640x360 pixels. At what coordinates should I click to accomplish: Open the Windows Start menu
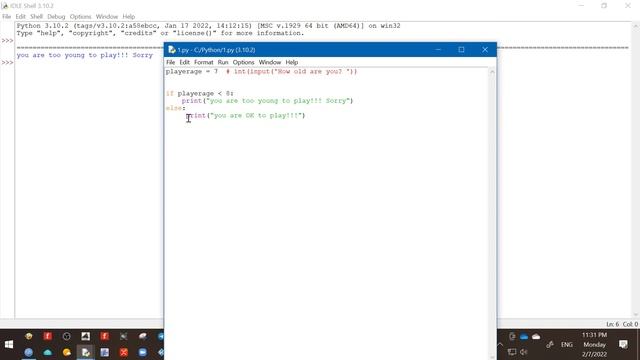coord(9,344)
